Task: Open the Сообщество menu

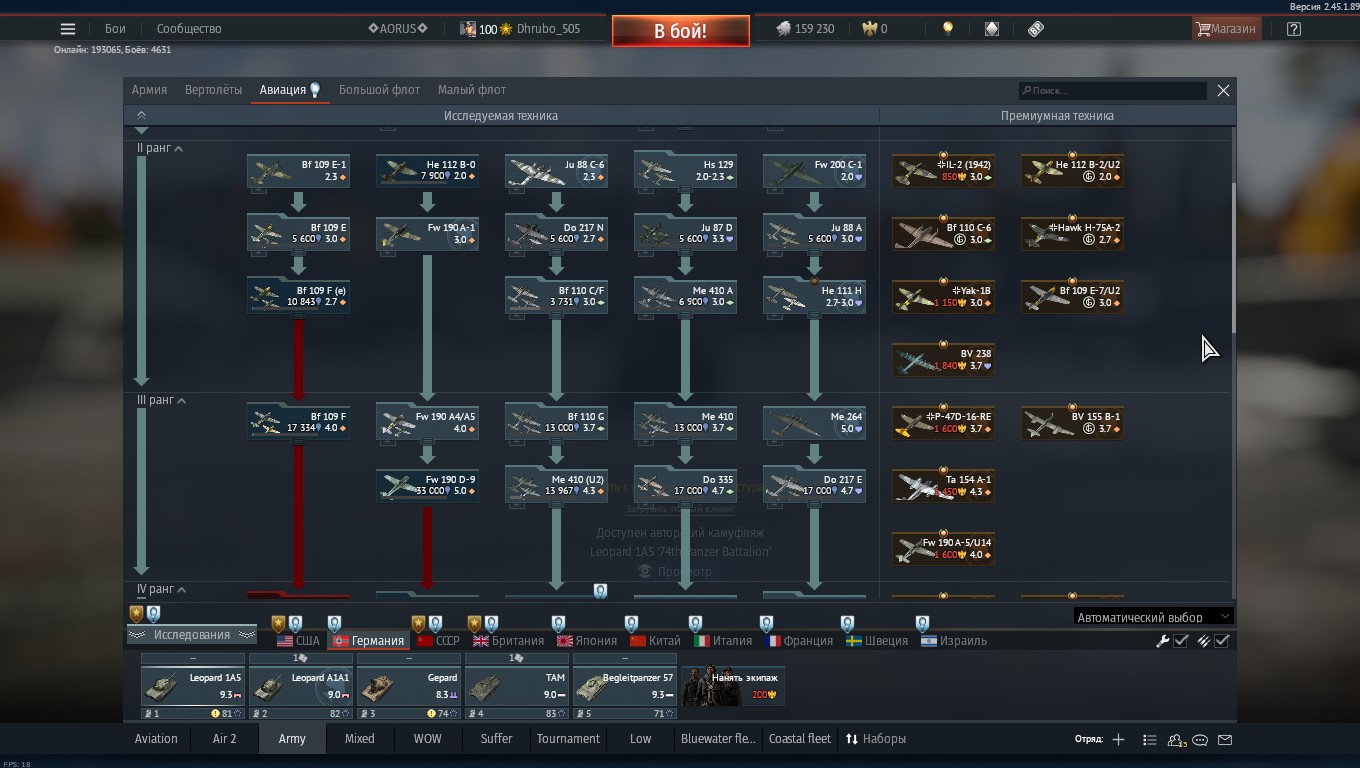Action: click(x=189, y=29)
